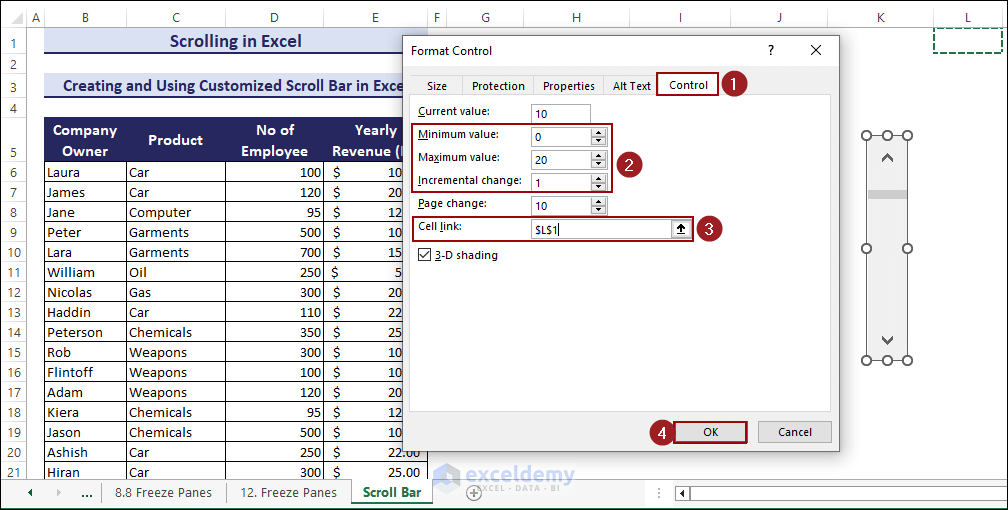Select the cell containing Gas
The height and width of the screenshot is (510, 1008).
176,292
